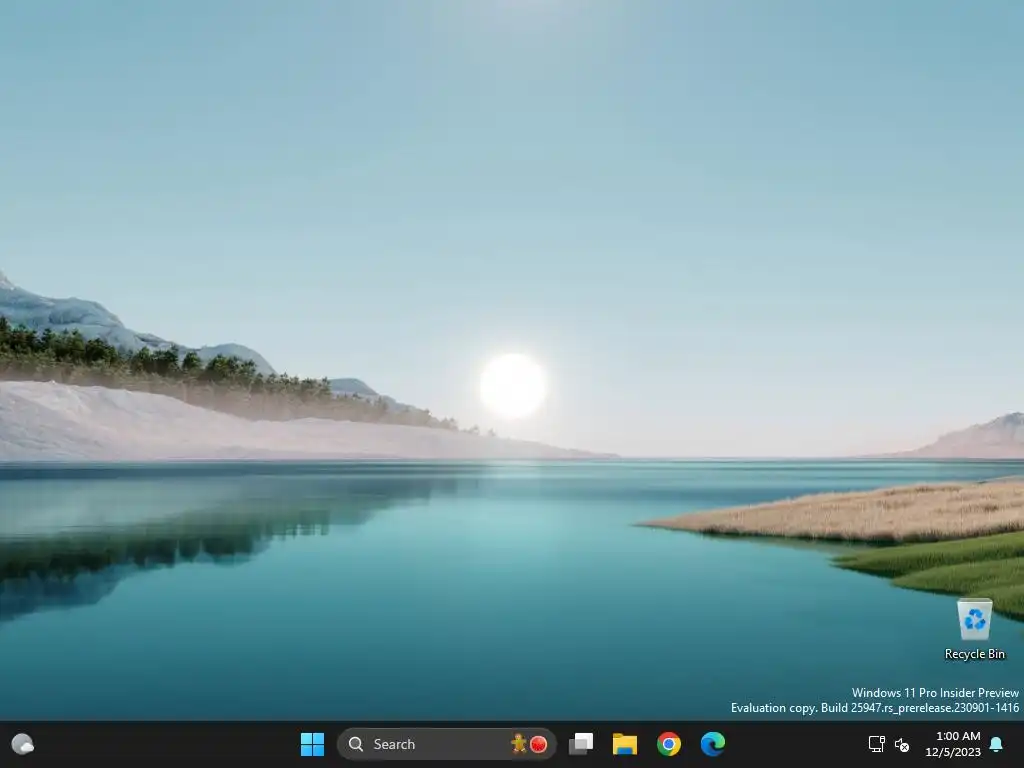This screenshot has height=768, width=1024.
Task: Select the Recycle Bin desktop icon
Action: tap(974, 629)
